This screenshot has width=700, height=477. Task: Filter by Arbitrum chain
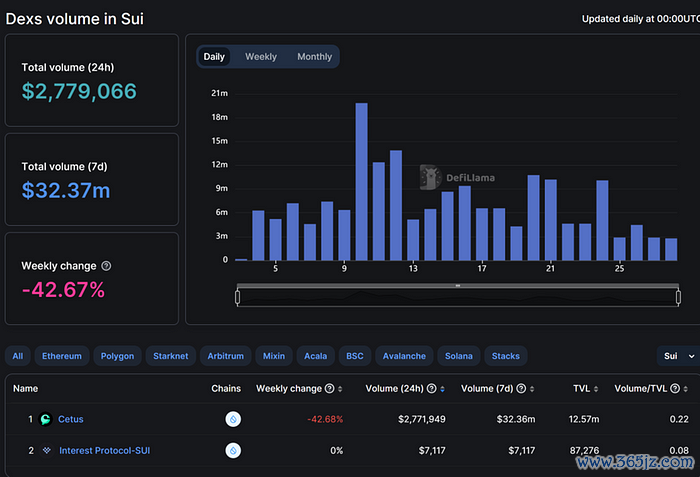(x=225, y=356)
